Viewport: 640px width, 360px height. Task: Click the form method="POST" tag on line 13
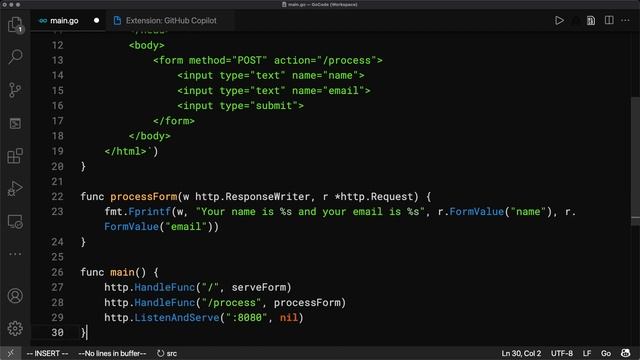click(268, 60)
